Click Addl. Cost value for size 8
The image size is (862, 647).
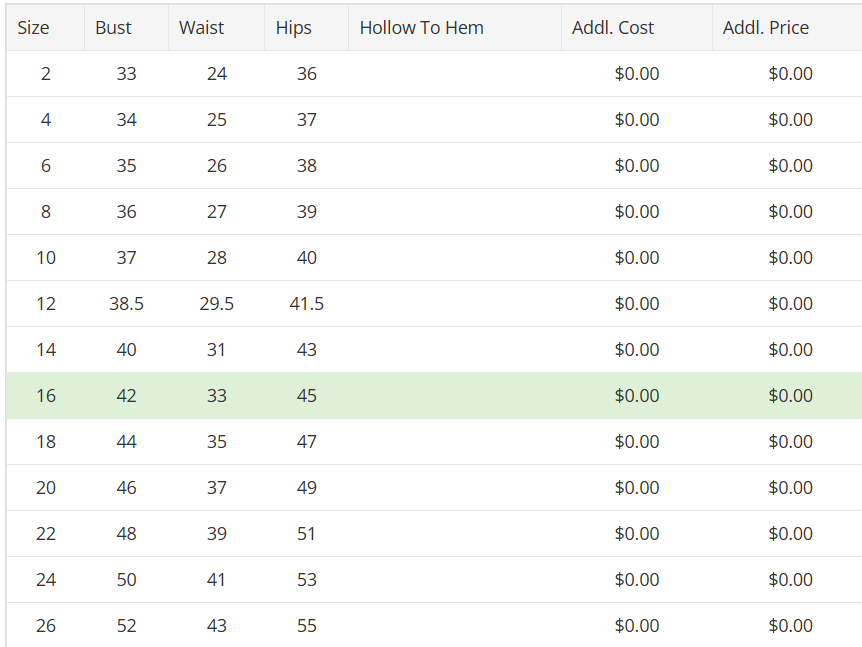637,212
